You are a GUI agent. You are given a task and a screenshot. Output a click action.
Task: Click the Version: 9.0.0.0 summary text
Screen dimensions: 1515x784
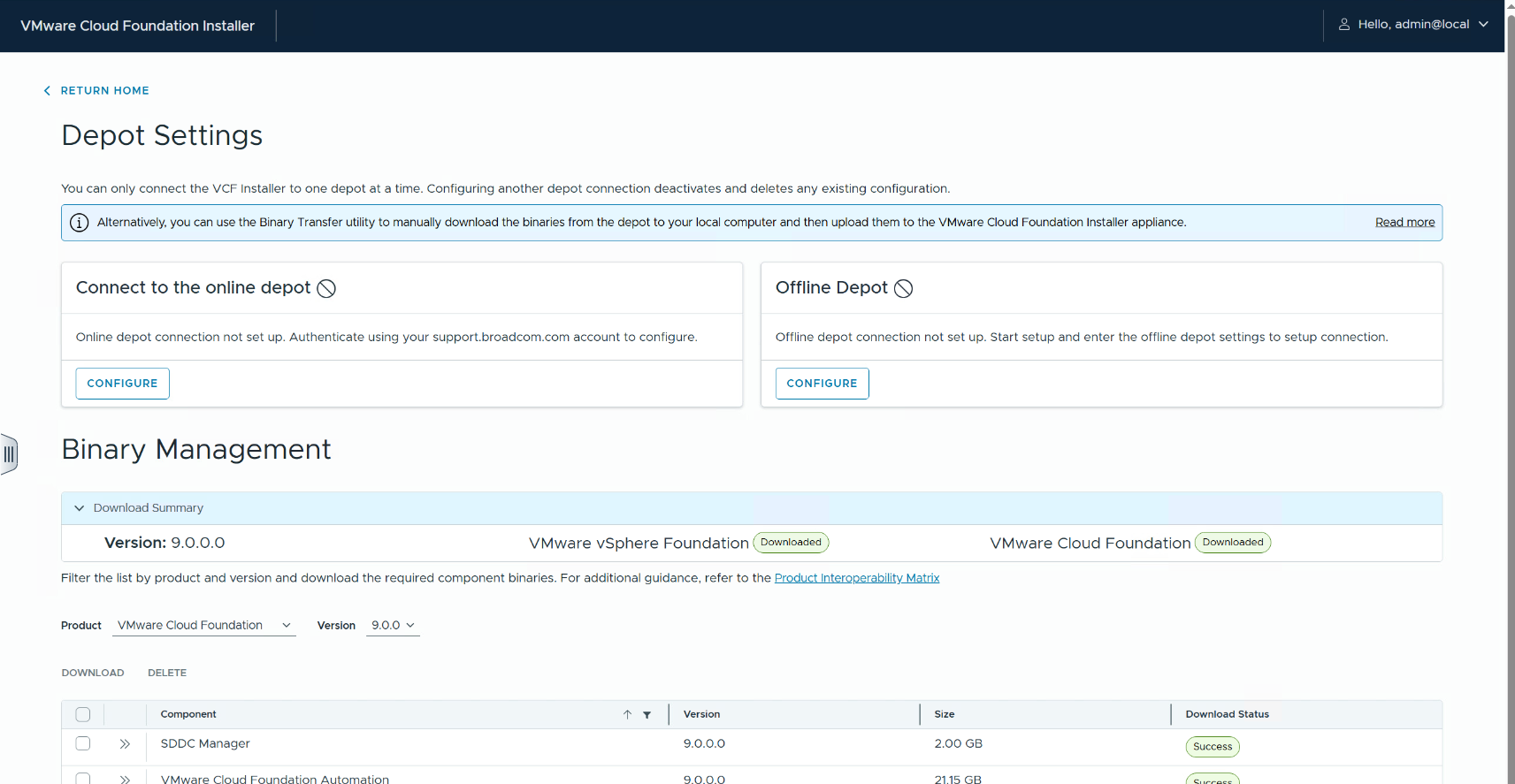[x=165, y=544]
